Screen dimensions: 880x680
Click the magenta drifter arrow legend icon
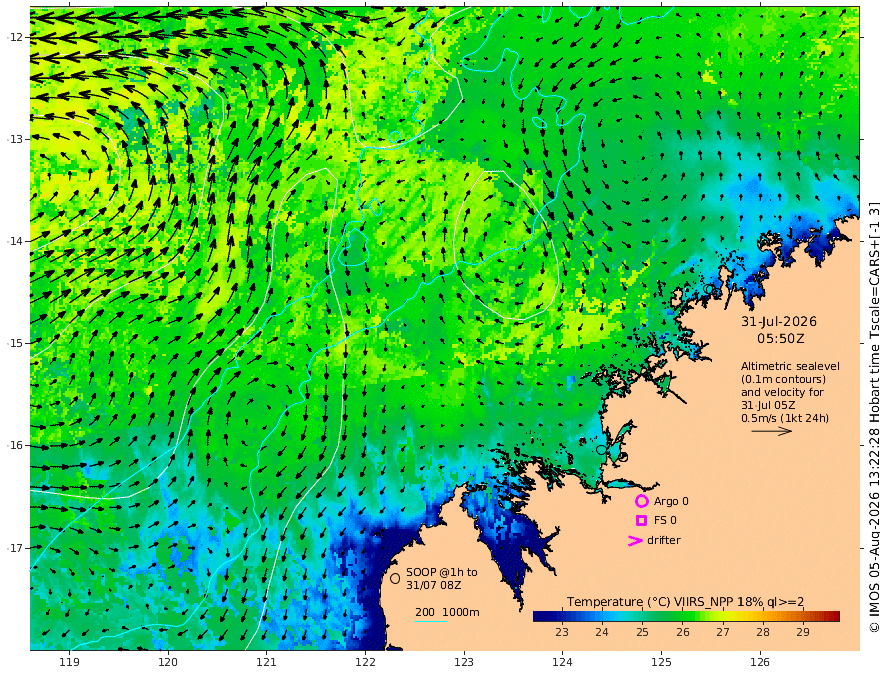pyautogui.click(x=635, y=540)
